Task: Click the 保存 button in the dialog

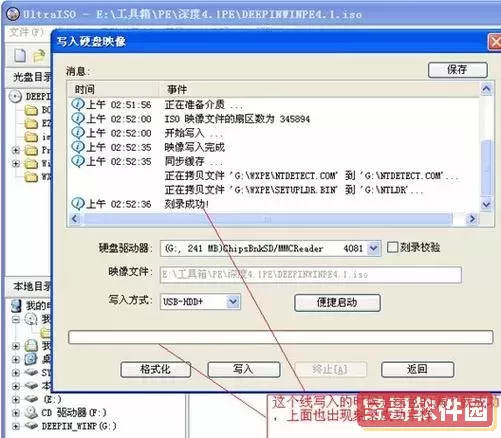Action: point(457,70)
